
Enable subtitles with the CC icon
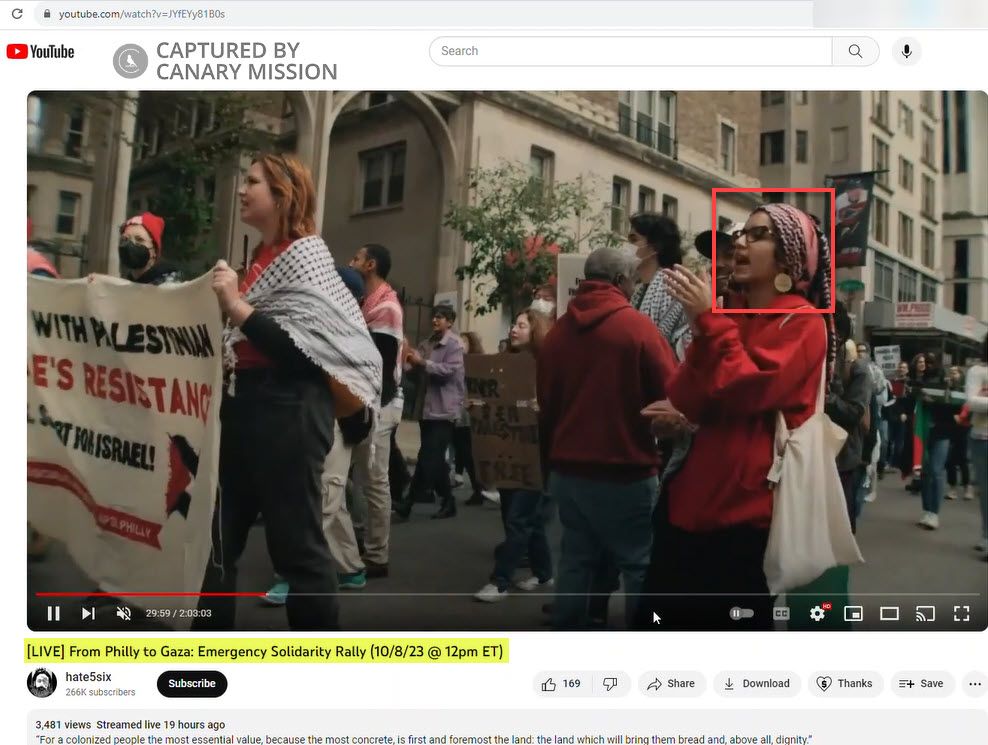(x=781, y=613)
